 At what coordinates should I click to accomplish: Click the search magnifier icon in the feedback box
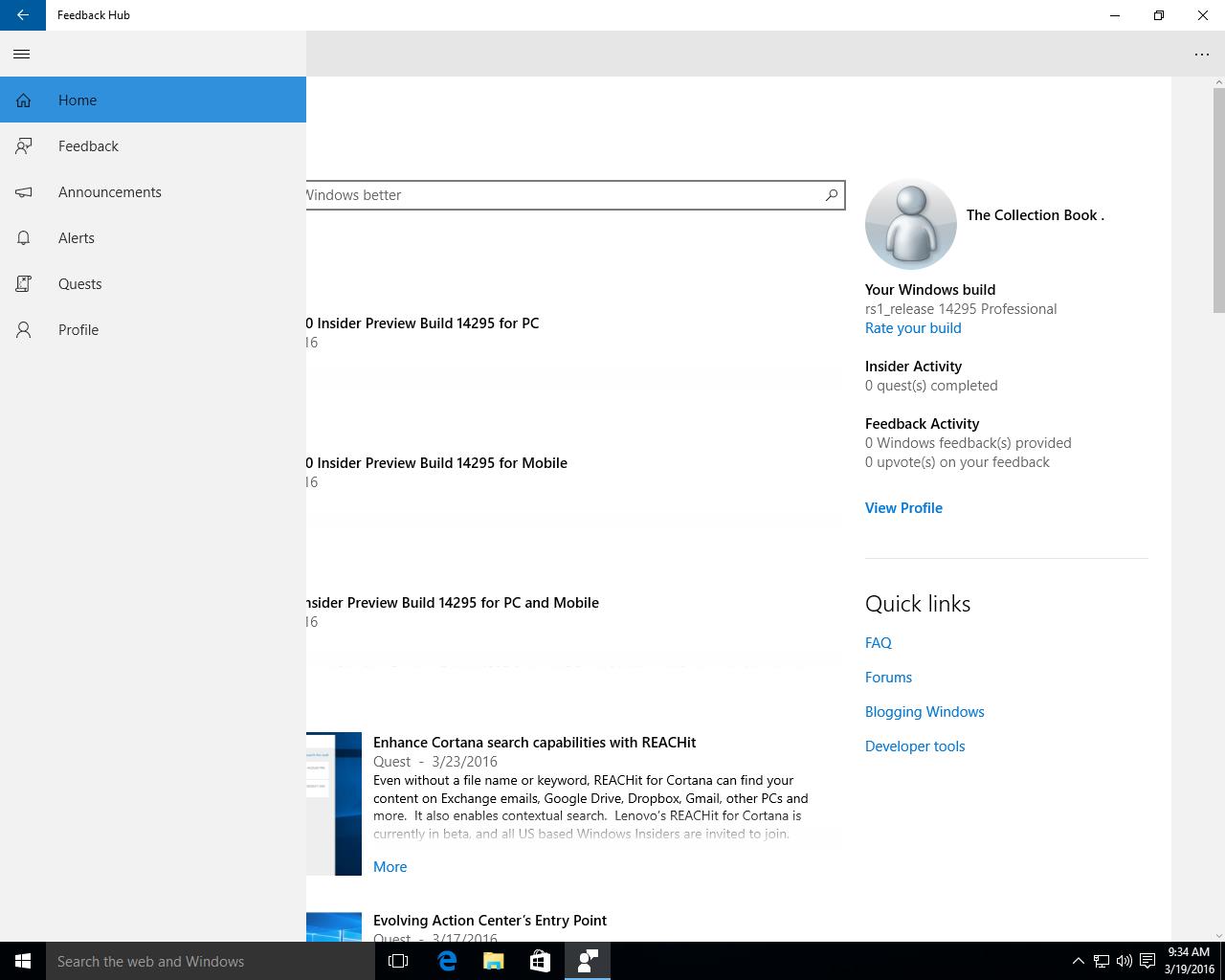click(832, 195)
